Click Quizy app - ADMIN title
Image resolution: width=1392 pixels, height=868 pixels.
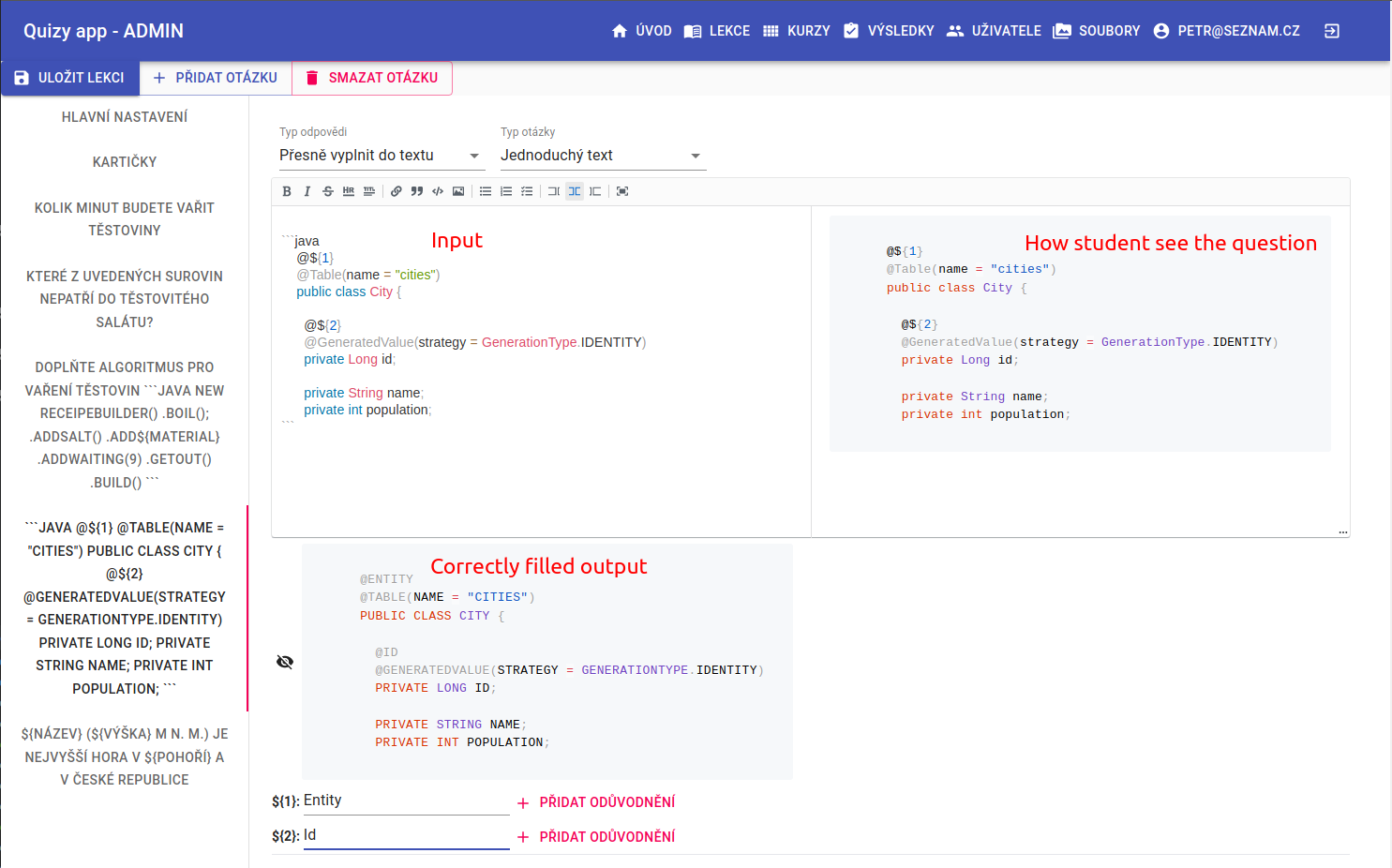tap(103, 31)
